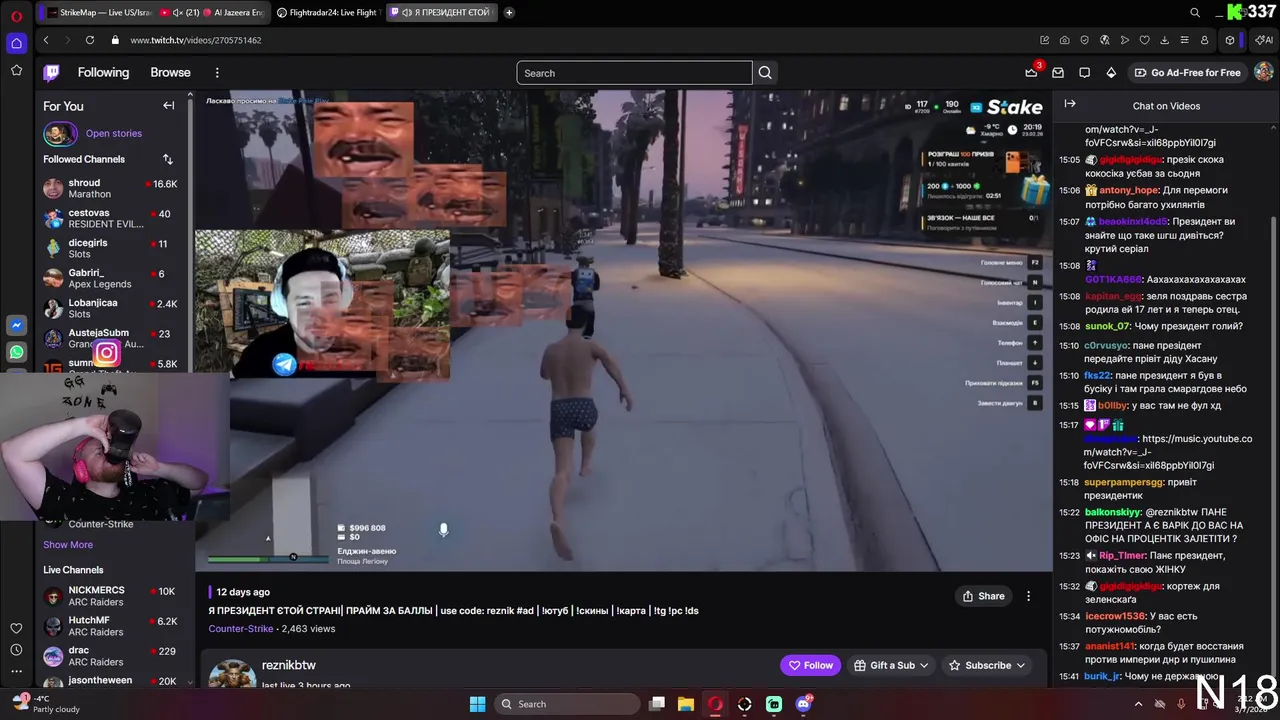Open drac ARC Raiders channel

pos(110,656)
